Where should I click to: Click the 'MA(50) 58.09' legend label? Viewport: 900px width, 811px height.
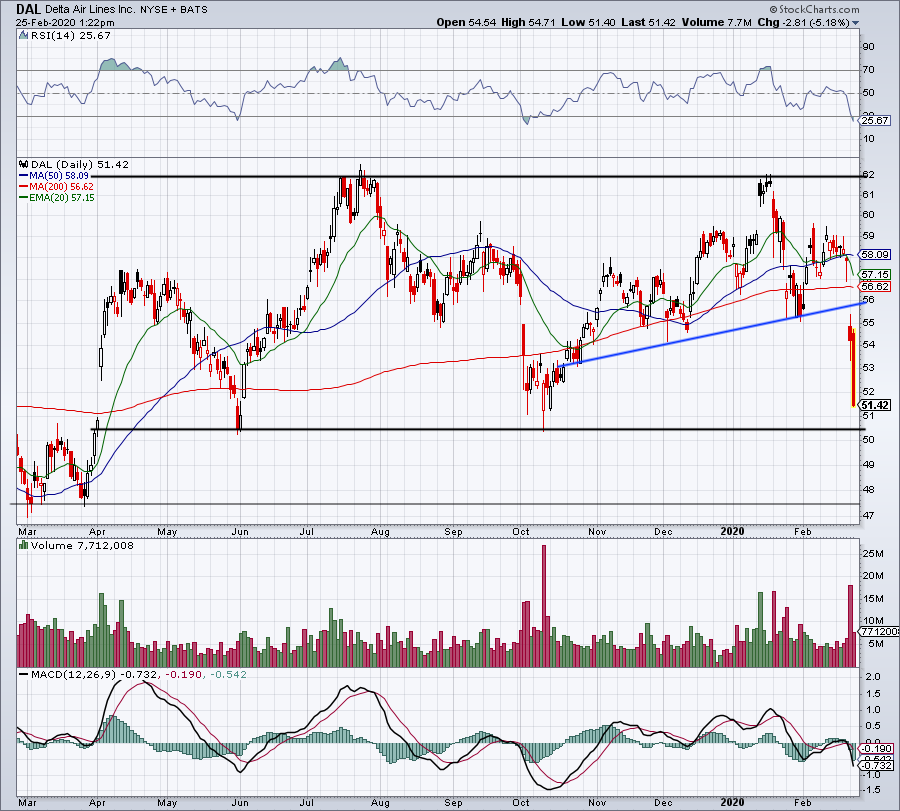[x=59, y=176]
